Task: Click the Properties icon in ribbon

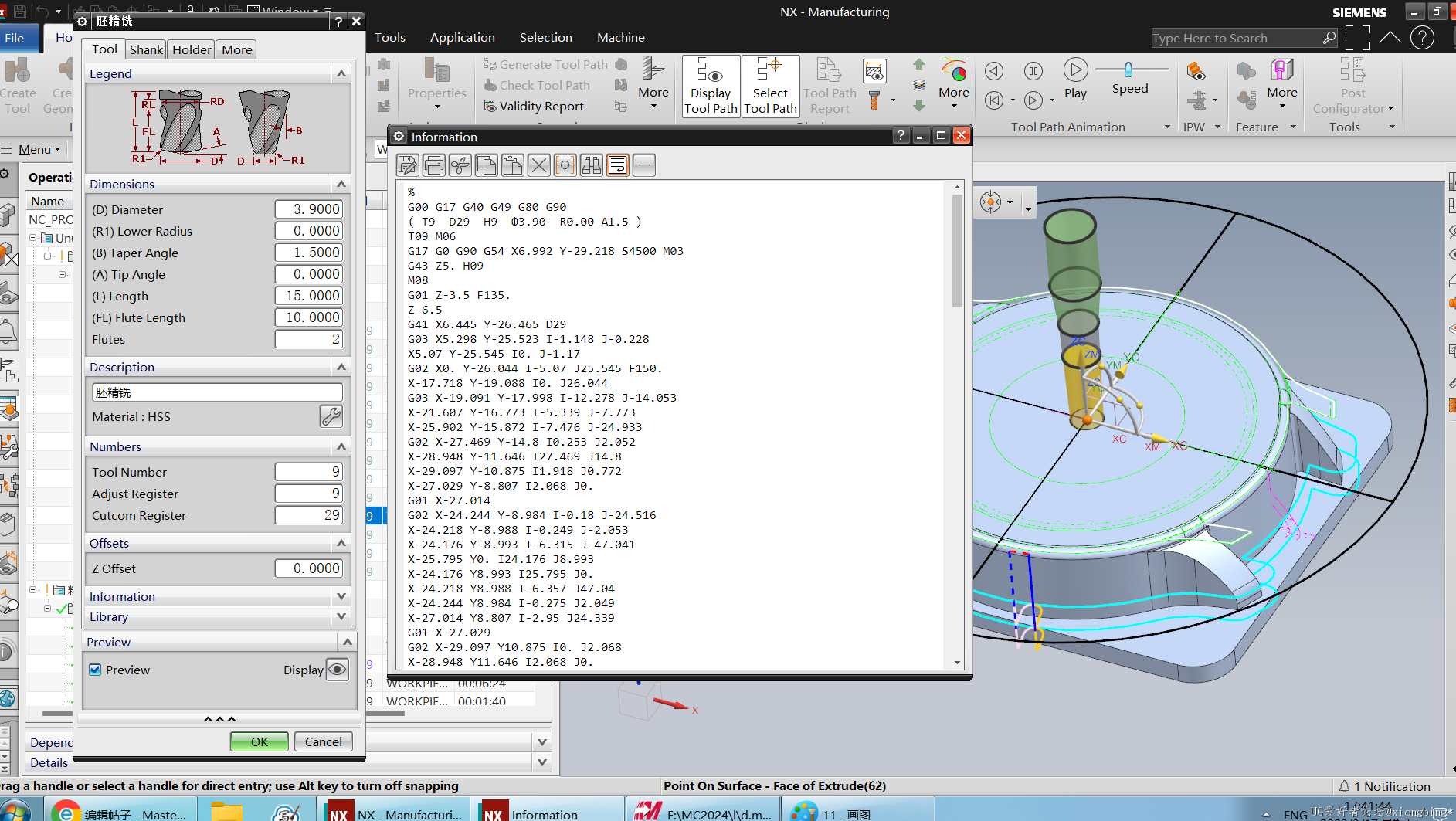Action: [x=437, y=83]
